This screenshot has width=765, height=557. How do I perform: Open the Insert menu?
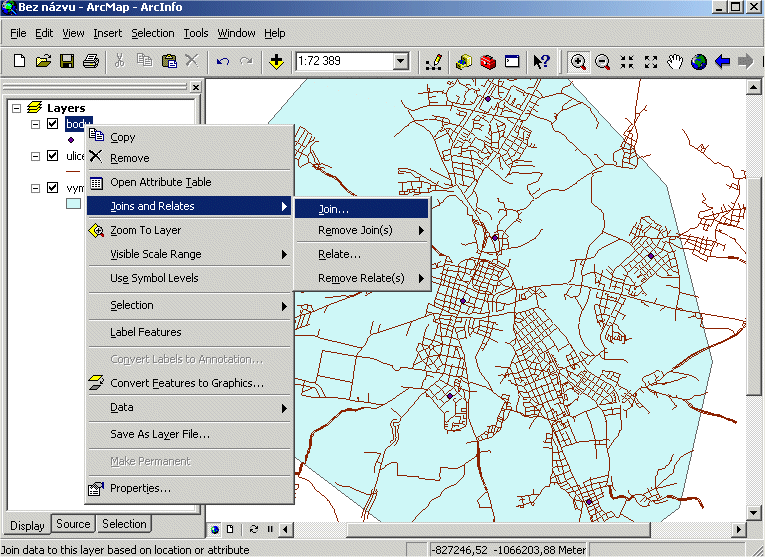click(107, 33)
